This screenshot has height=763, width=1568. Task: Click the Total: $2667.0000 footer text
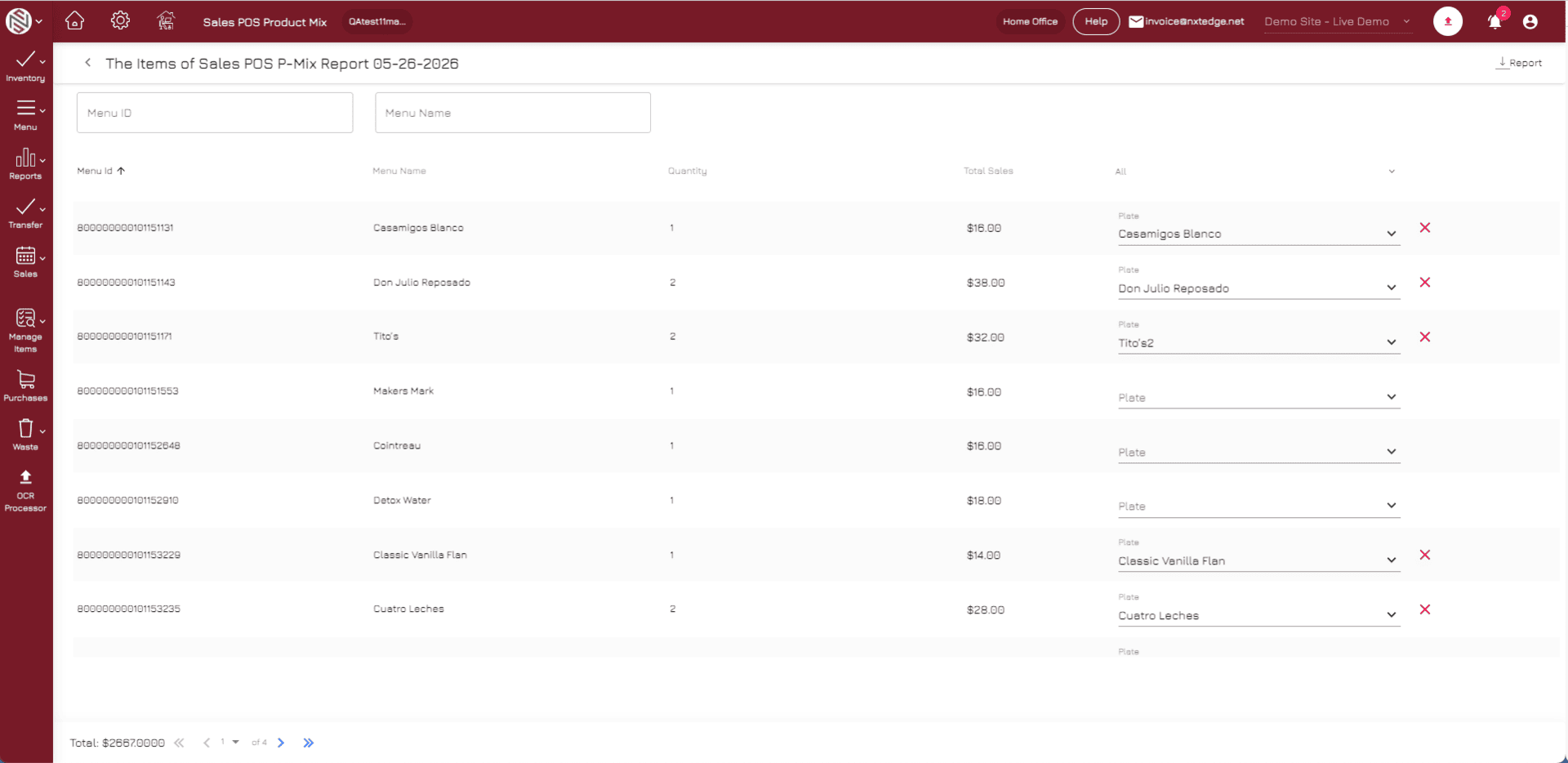pos(117,743)
